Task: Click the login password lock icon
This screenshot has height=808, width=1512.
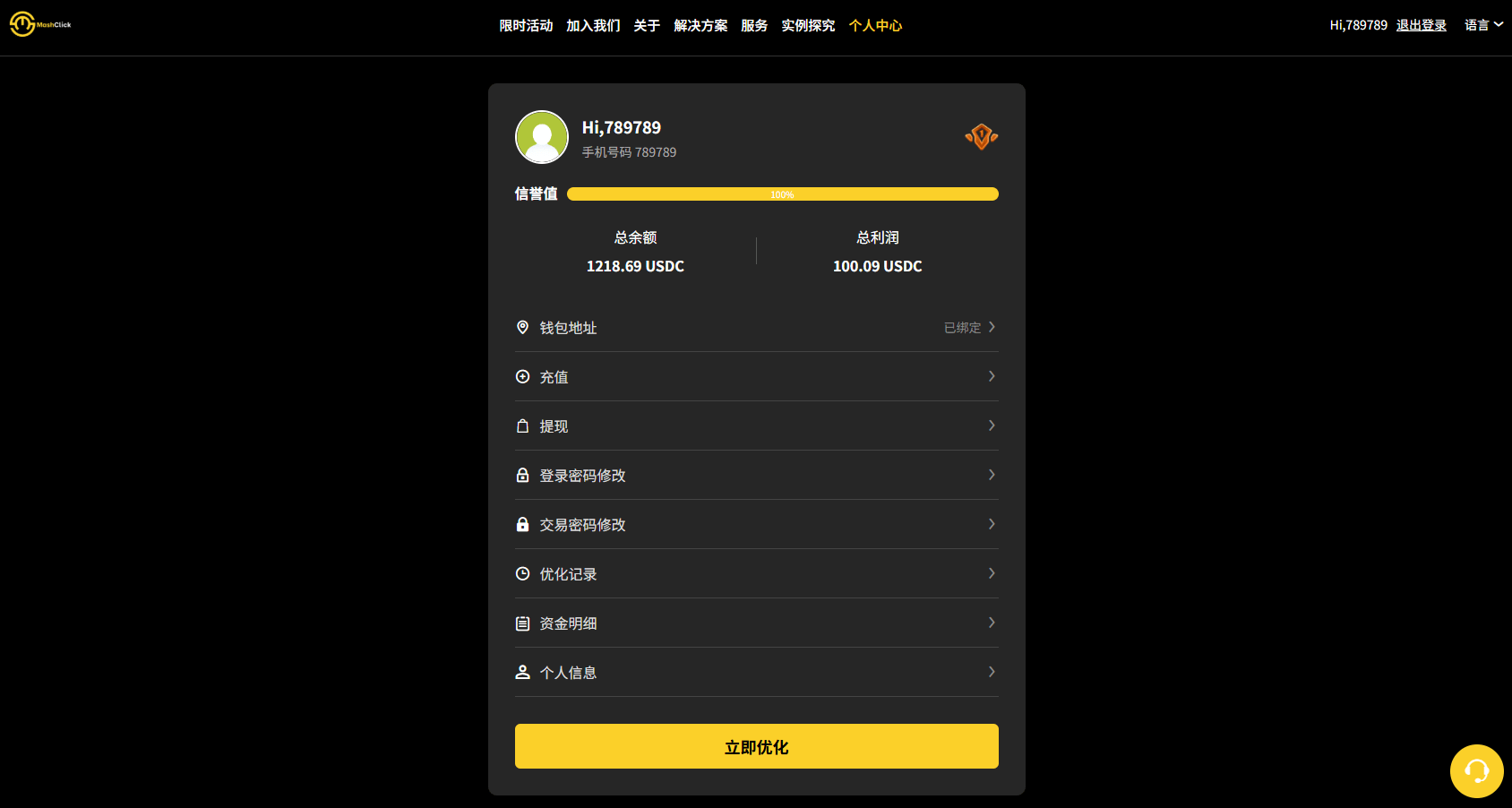Action: (522, 475)
